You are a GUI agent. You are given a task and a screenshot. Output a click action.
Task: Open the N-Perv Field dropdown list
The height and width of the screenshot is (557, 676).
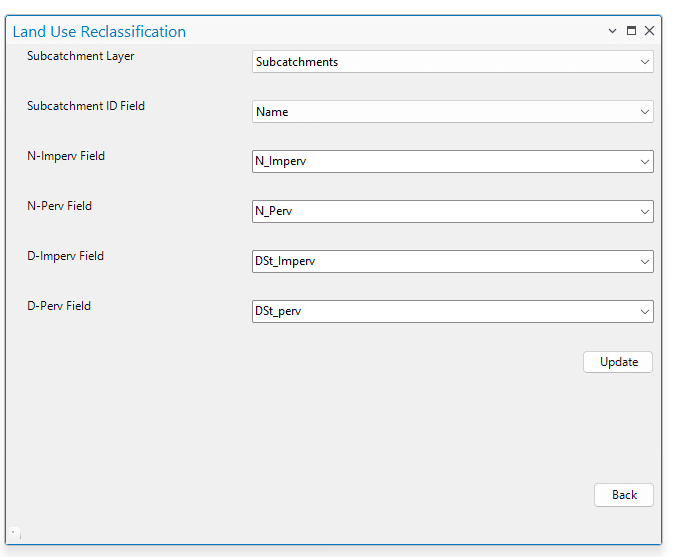[644, 211]
